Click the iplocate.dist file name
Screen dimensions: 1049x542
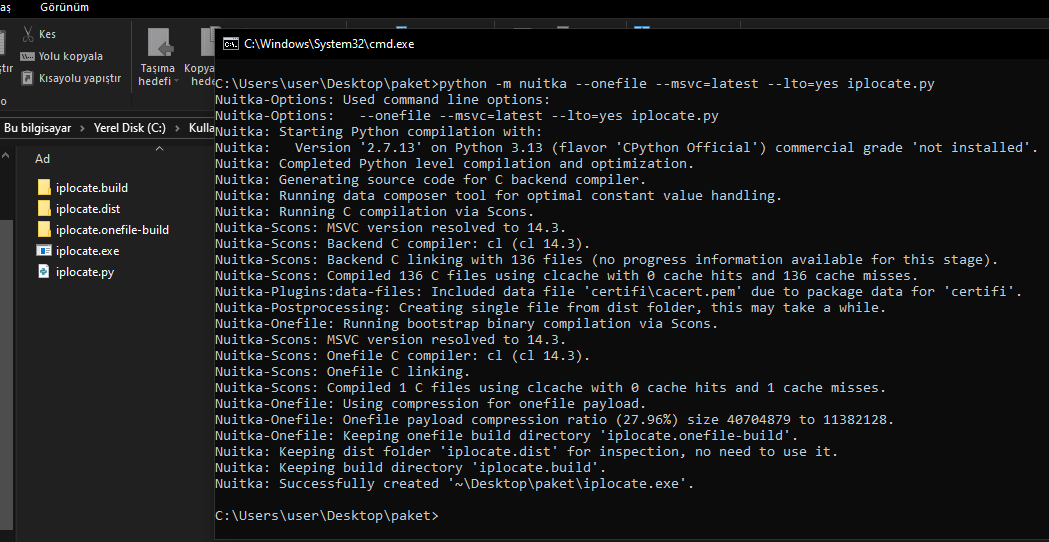pos(88,209)
